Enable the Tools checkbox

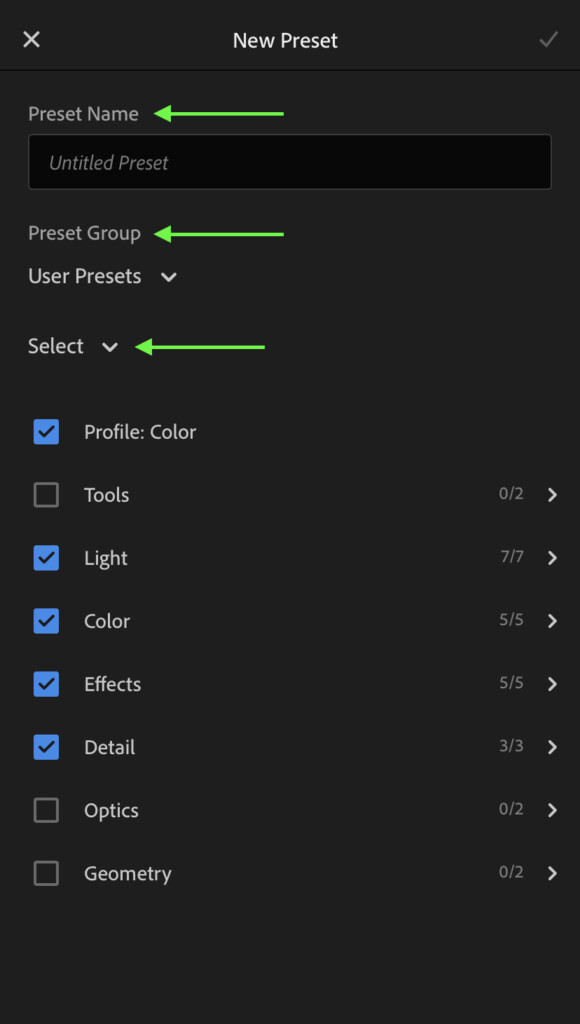coord(46,495)
